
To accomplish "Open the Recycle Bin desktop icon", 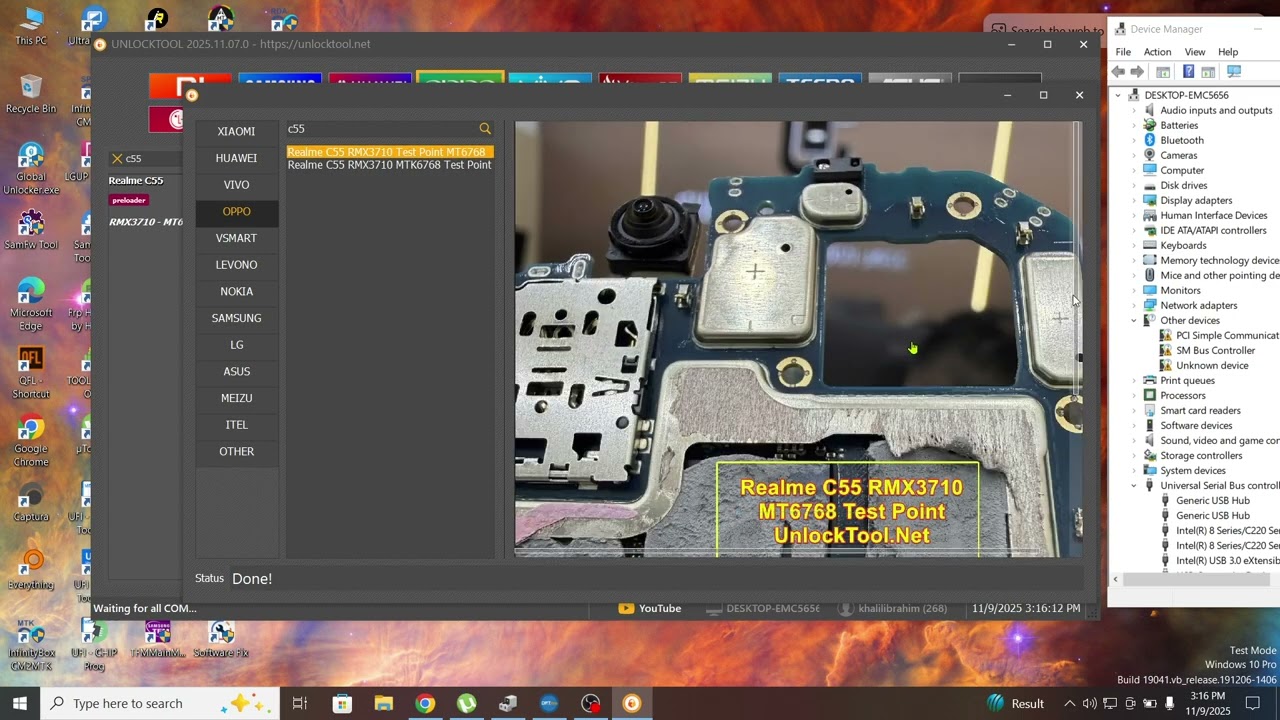I will click(31, 94).
